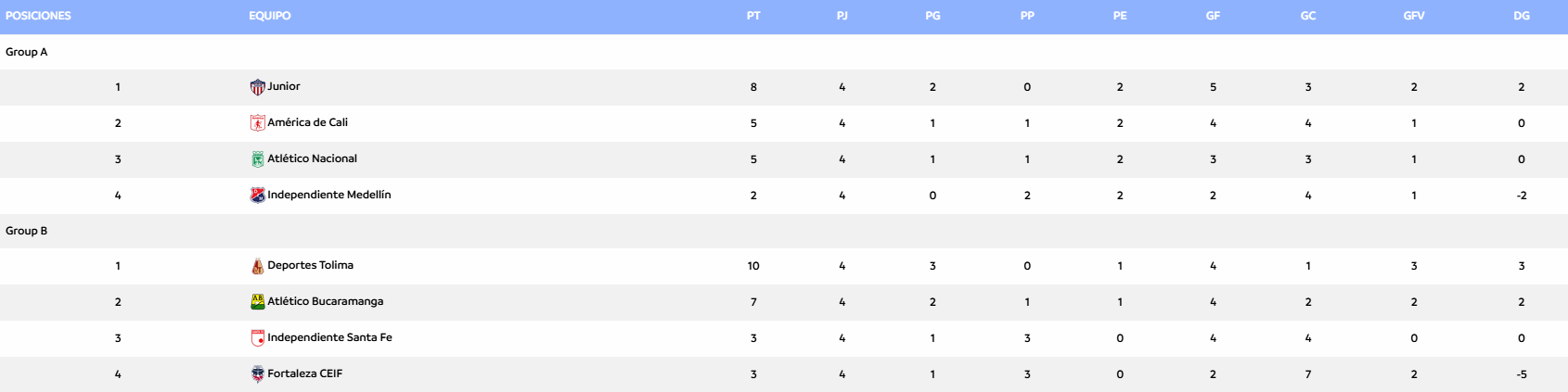The width and height of the screenshot is (1568, 392).
Task: Open the Junior team name link
Action: (x=284, y=86)
